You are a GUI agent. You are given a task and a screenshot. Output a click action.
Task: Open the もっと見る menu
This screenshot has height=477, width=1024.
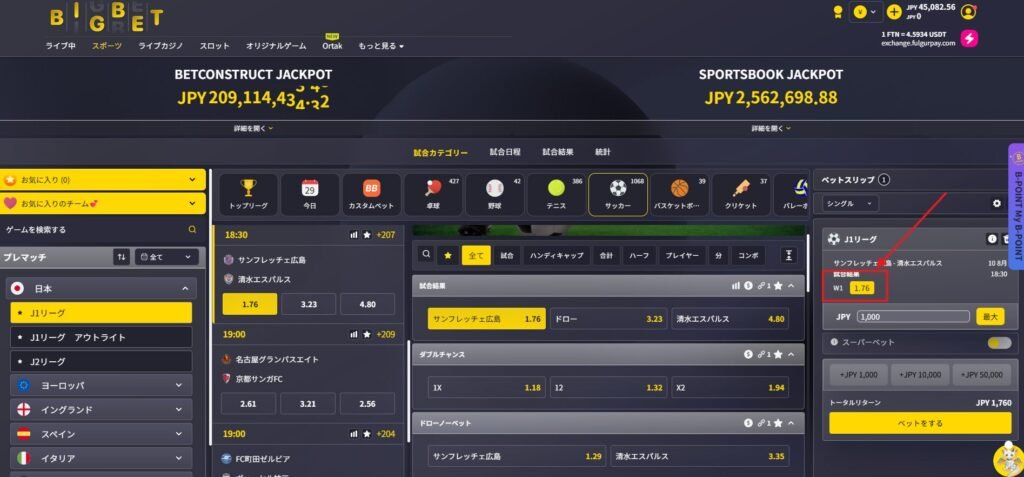tap(381, 46)
